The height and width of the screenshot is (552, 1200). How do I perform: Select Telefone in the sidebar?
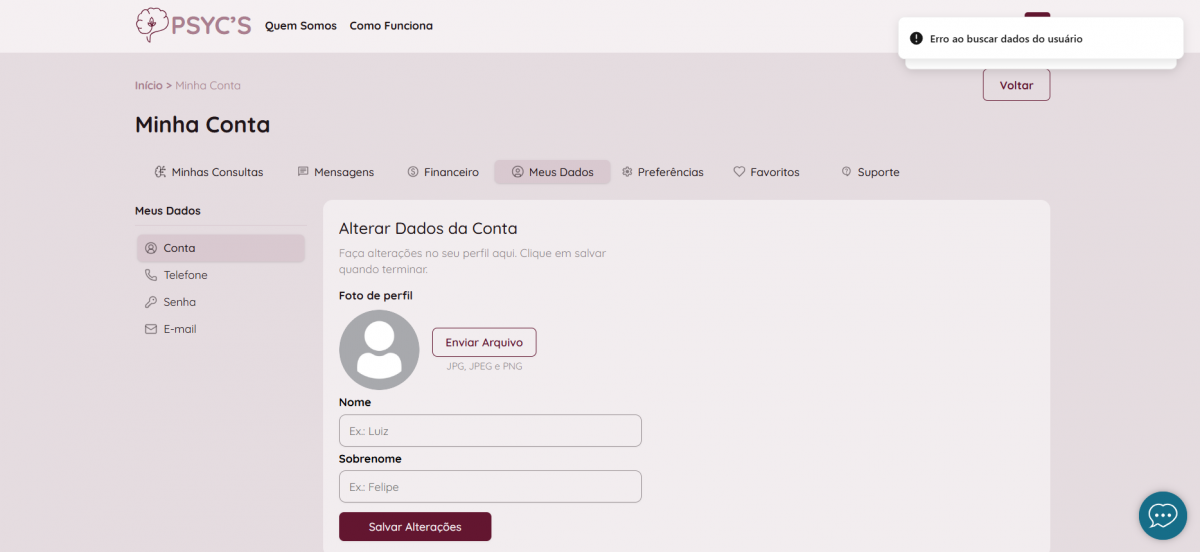pyautogui.click(x=185, y=275)
